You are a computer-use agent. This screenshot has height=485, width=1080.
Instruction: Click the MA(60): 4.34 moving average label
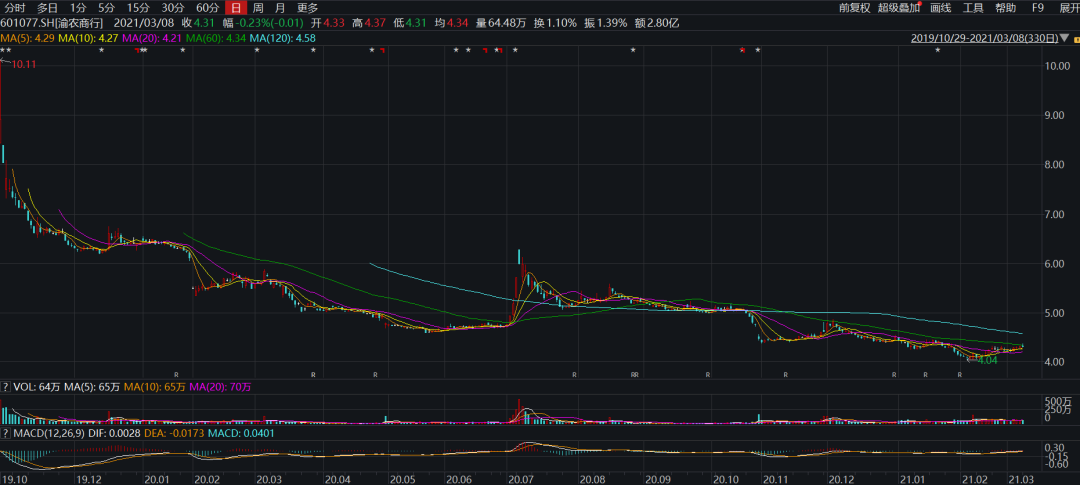(216, 38)
